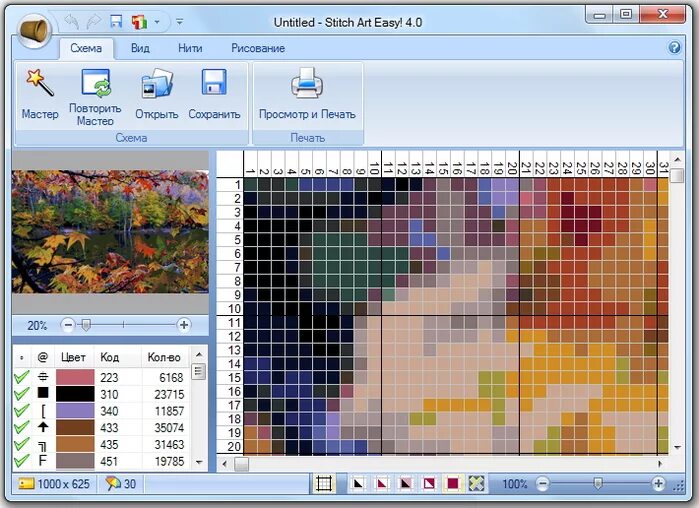The height and width of the screenshot is (508, 699).
Task: Toggle the checkmark for thread 340
Action: click(21, 410)
